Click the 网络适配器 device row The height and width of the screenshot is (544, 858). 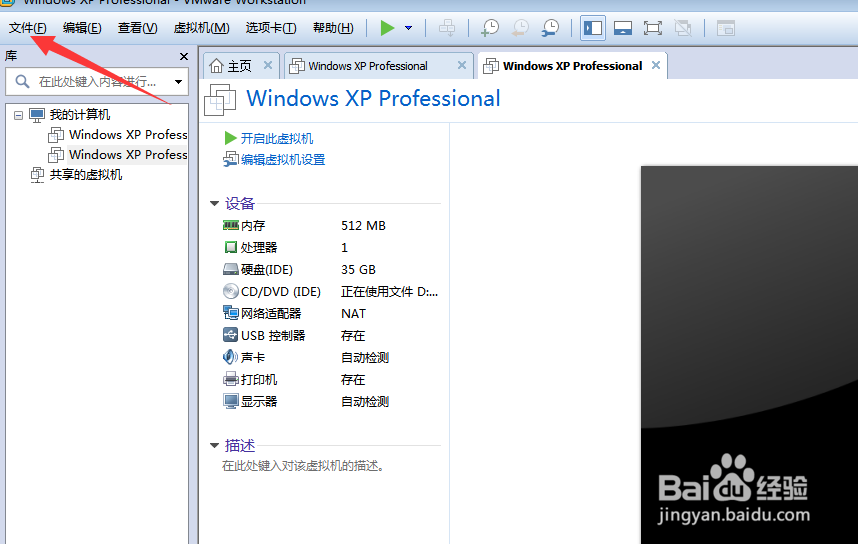coord(331,314)
